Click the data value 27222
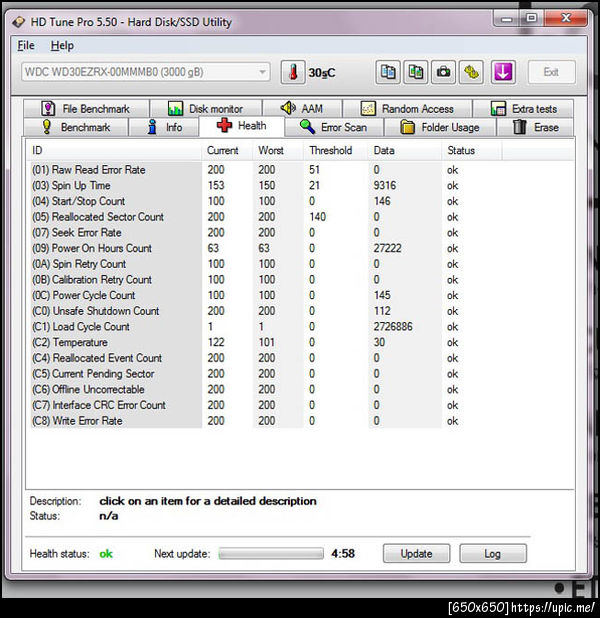The height and width of the screenshot is (618, 600). (x=388, y=248)
